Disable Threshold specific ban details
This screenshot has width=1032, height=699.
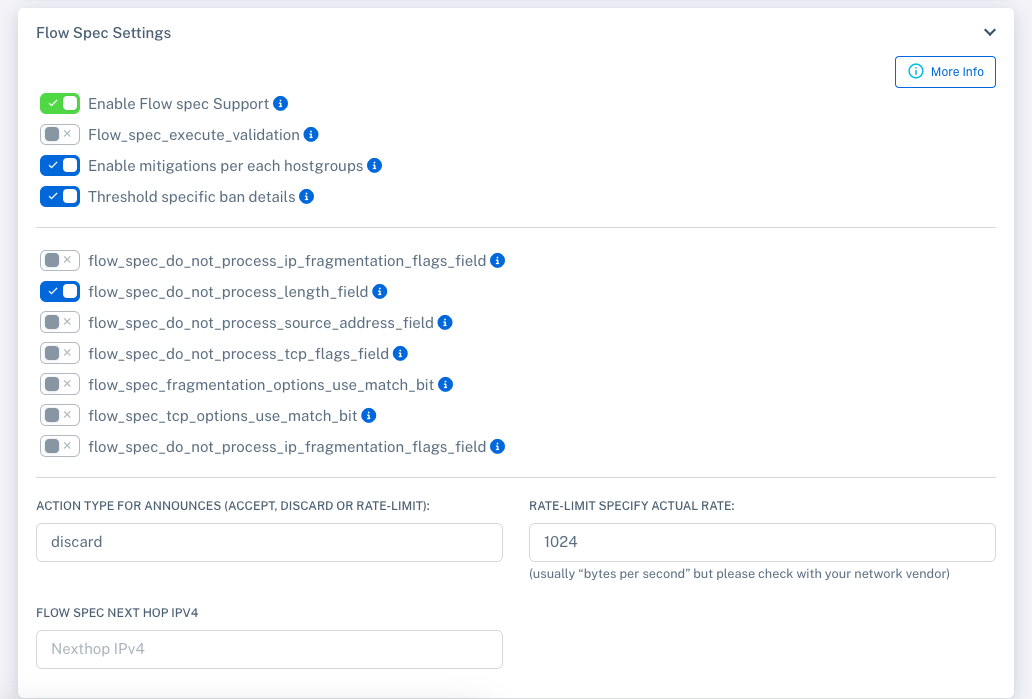tap(59, 196)
